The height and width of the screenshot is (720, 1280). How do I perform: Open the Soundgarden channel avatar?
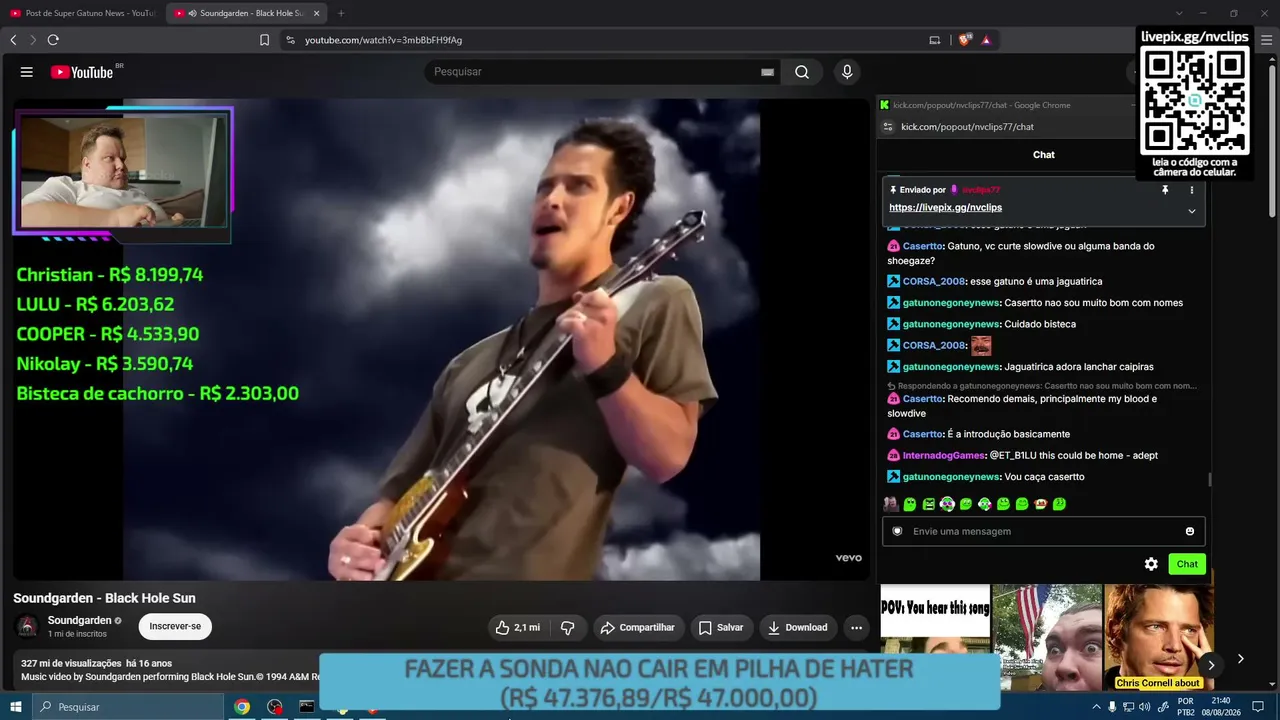28,627
